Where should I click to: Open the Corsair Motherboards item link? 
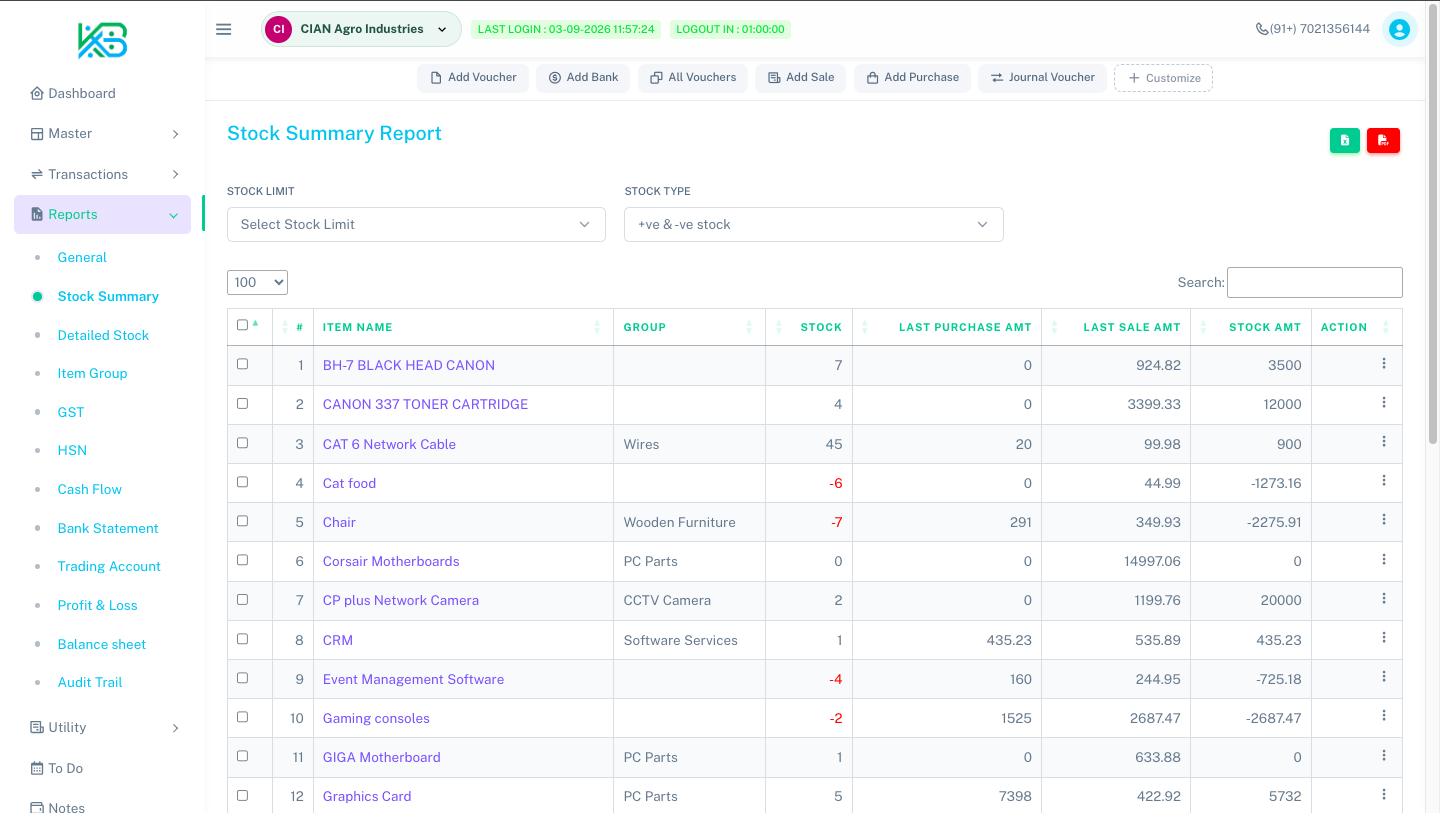click(391, 561)
